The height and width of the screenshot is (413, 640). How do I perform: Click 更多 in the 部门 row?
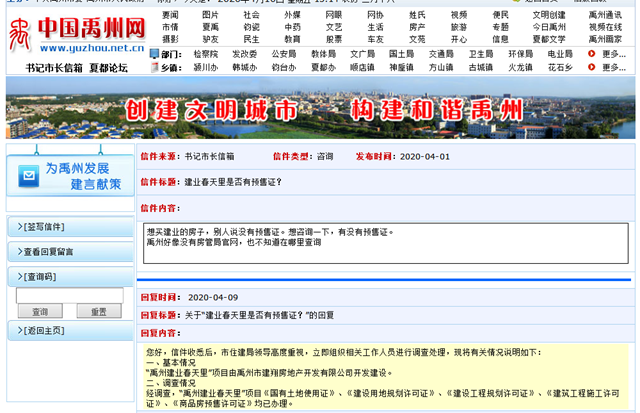click(614, 54)
